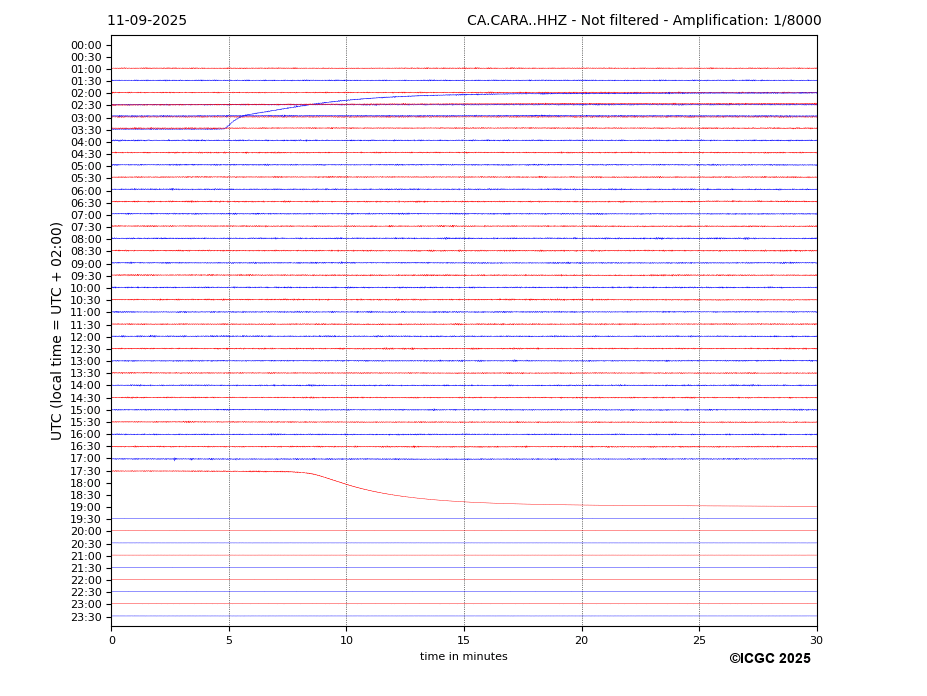Select the 05:00 time row label
This screenshot has width=927, height=696.
(86, 167)
